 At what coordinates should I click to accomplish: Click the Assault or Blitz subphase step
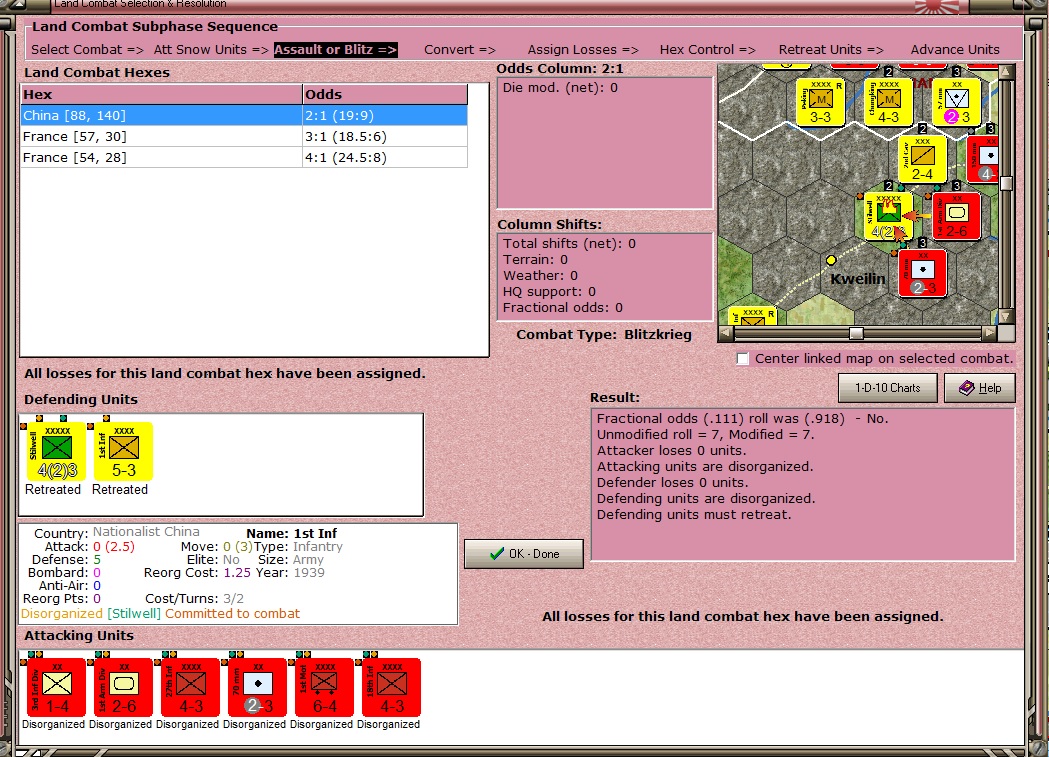(335, 49)
